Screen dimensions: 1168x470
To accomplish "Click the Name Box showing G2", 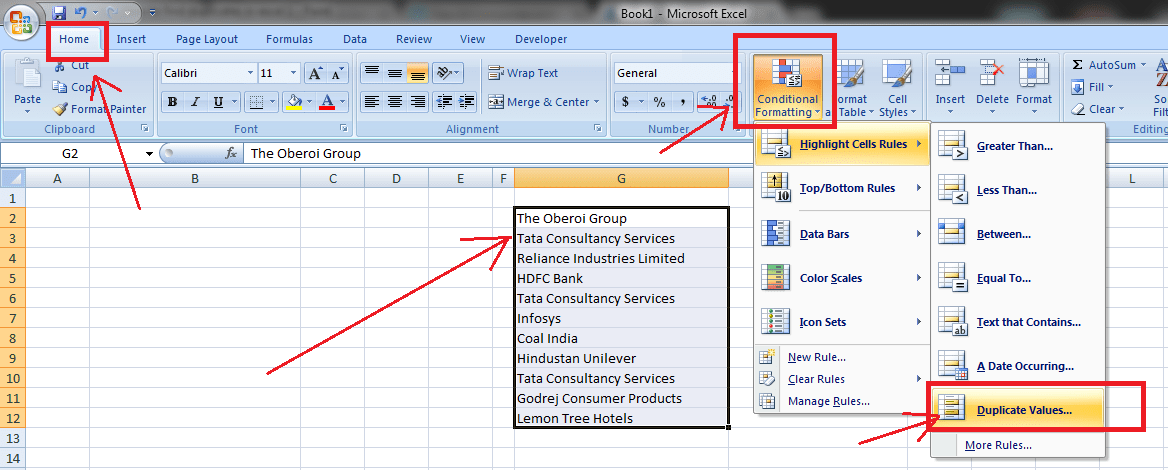I will pyautogui.click(x=71, y=153).
